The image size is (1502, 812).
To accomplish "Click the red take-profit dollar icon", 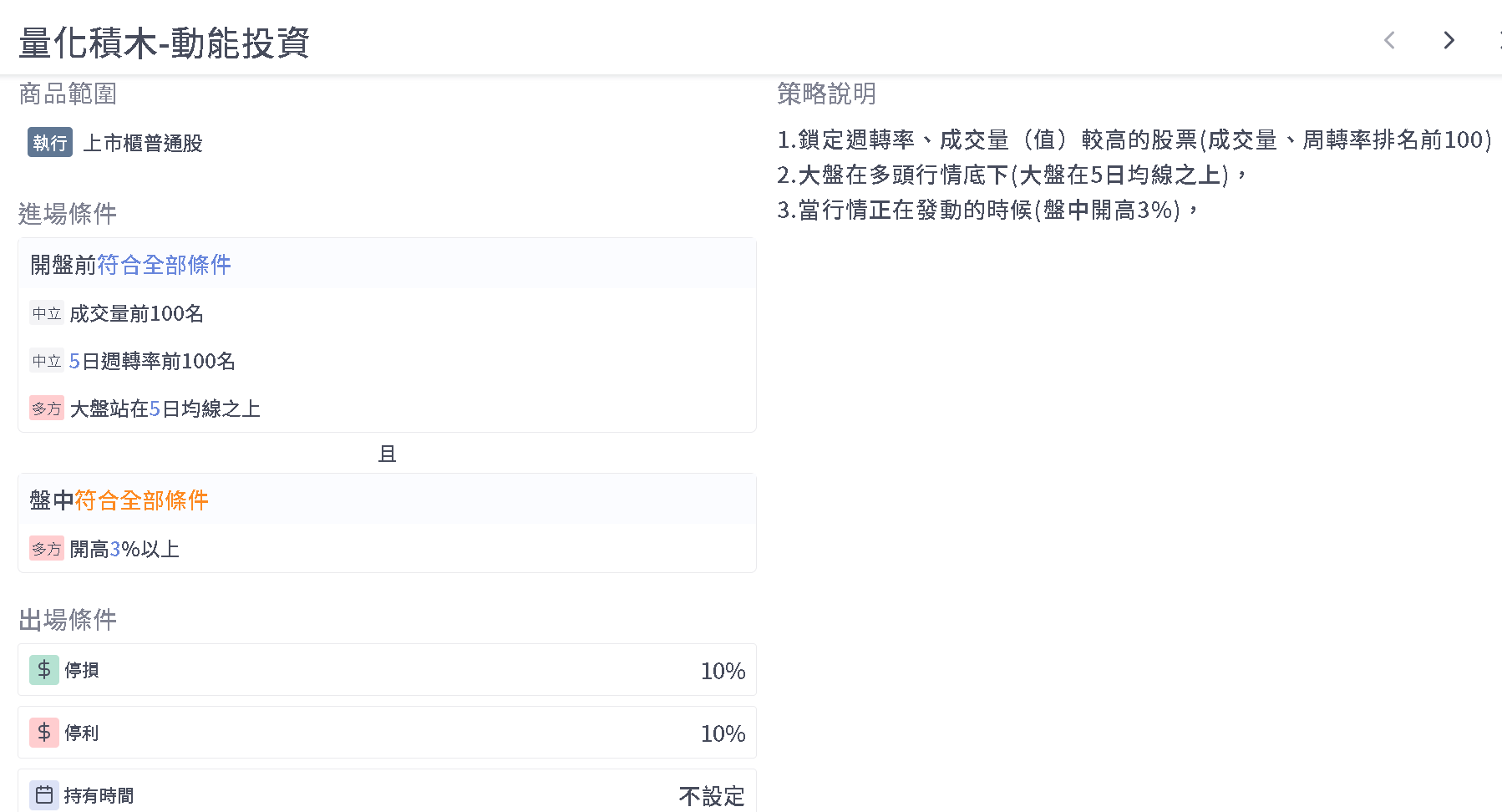I will [x=44, y=733].
